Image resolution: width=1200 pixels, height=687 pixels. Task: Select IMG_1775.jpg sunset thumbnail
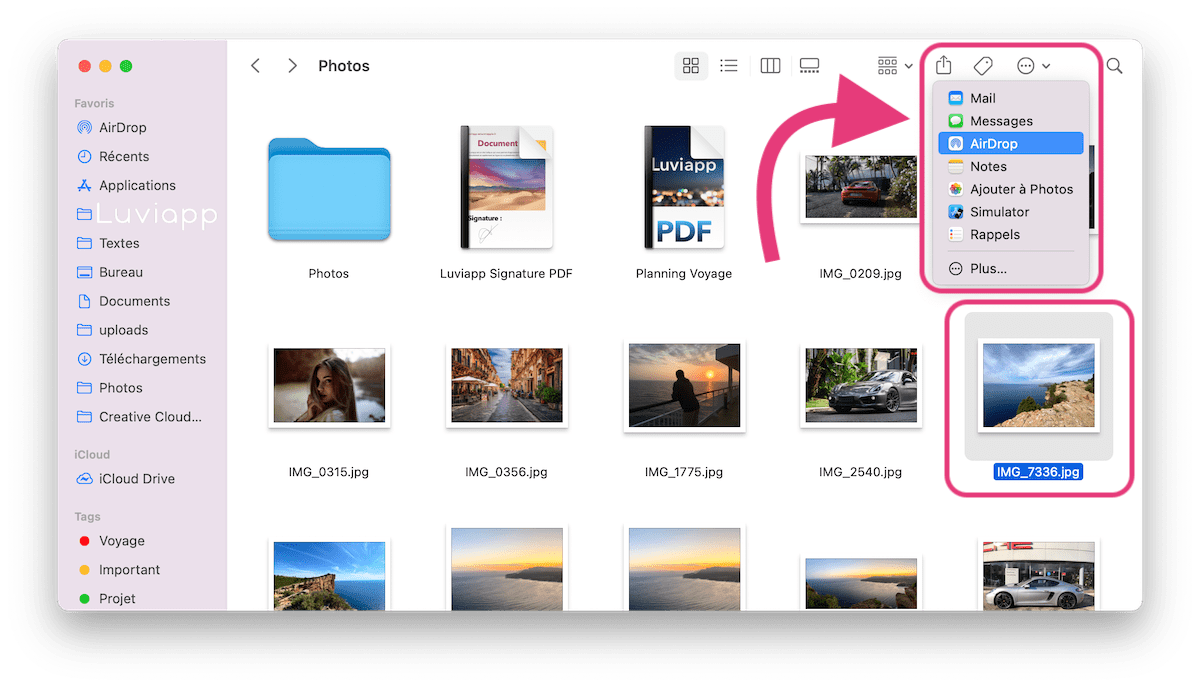684,385
